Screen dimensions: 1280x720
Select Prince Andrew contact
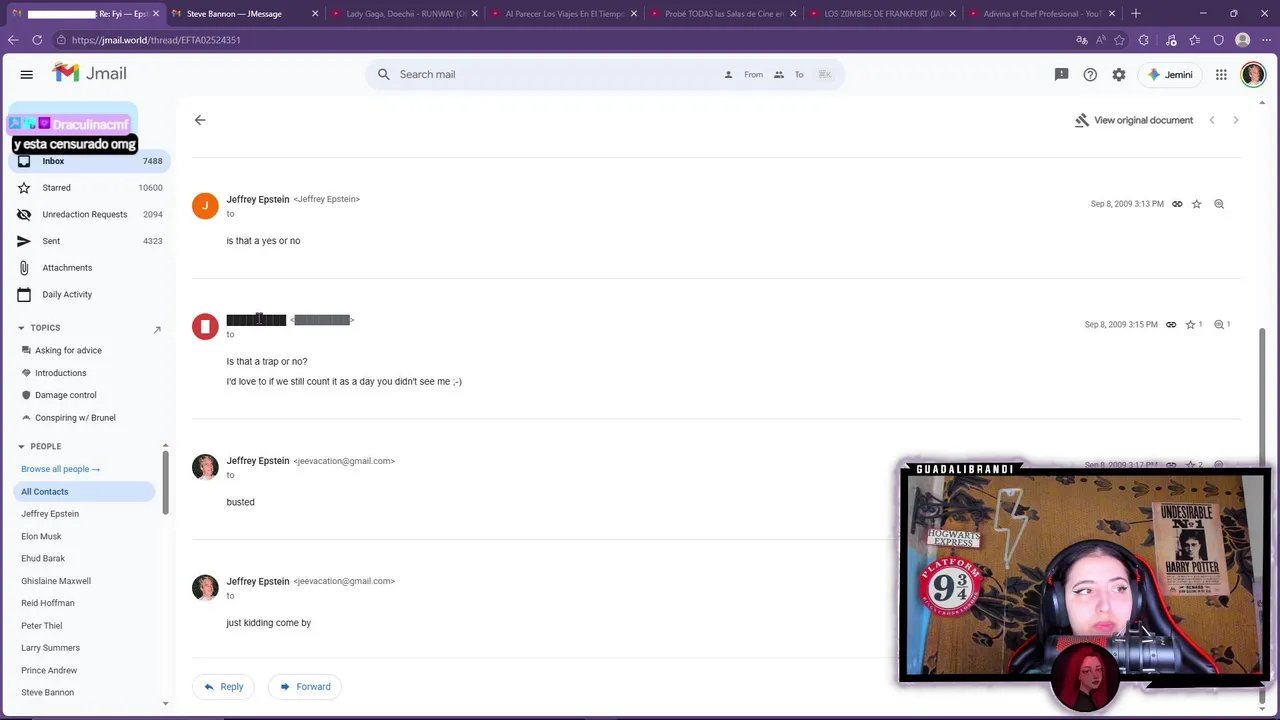[49, 671]
